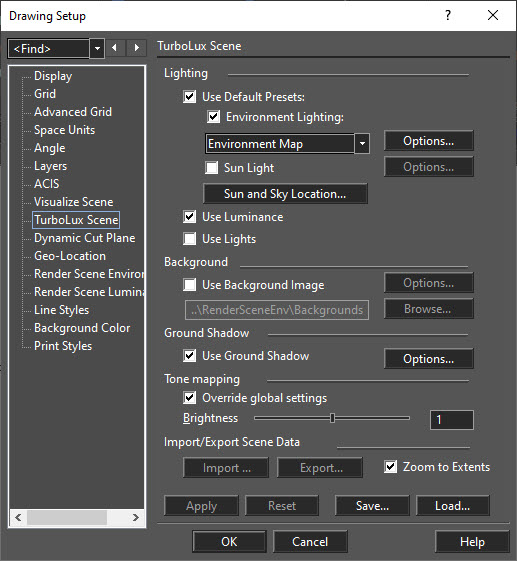Select TurboLux Scene tree item

(76, 220)
